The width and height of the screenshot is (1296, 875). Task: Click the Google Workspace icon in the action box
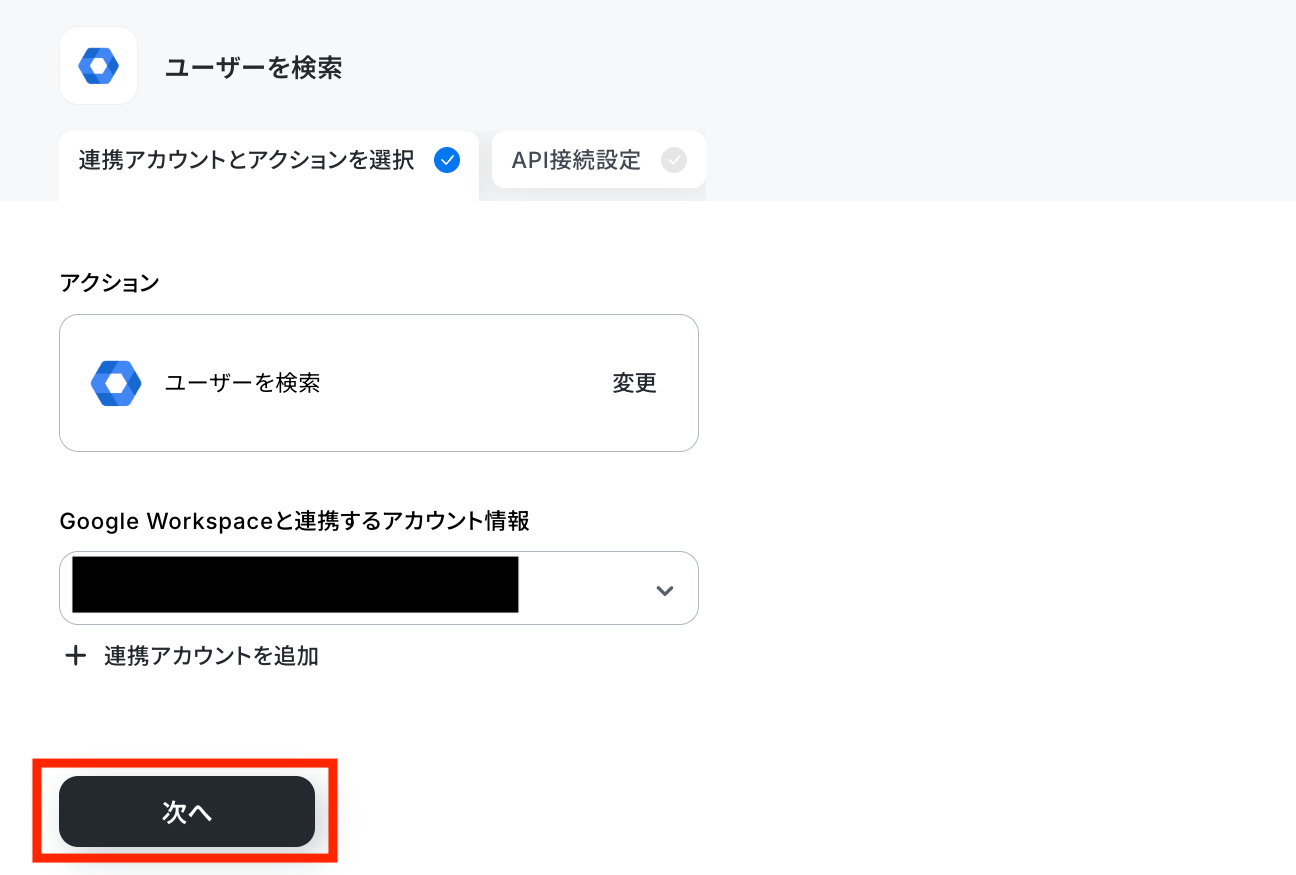116,383
